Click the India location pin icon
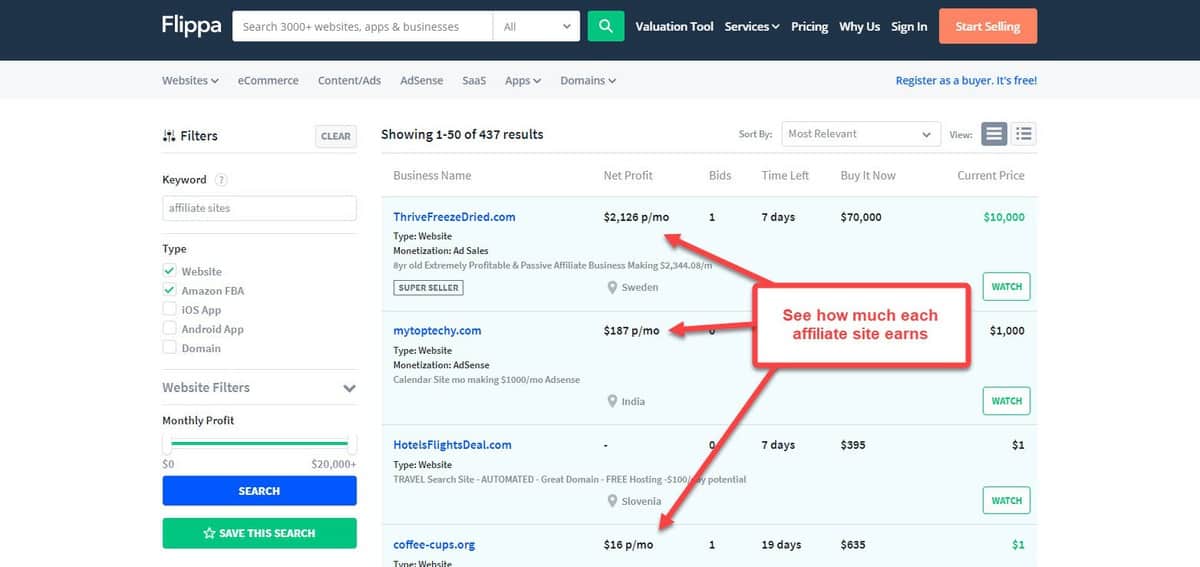 point(612,401)
